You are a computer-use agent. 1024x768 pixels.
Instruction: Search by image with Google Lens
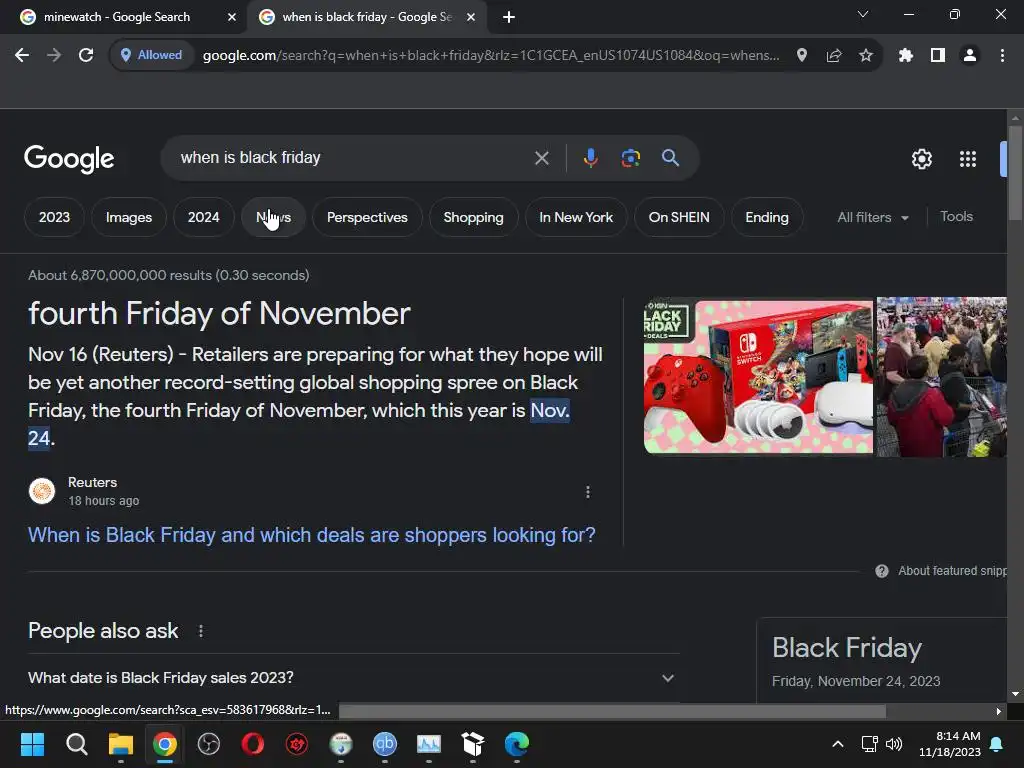[630, 158]
